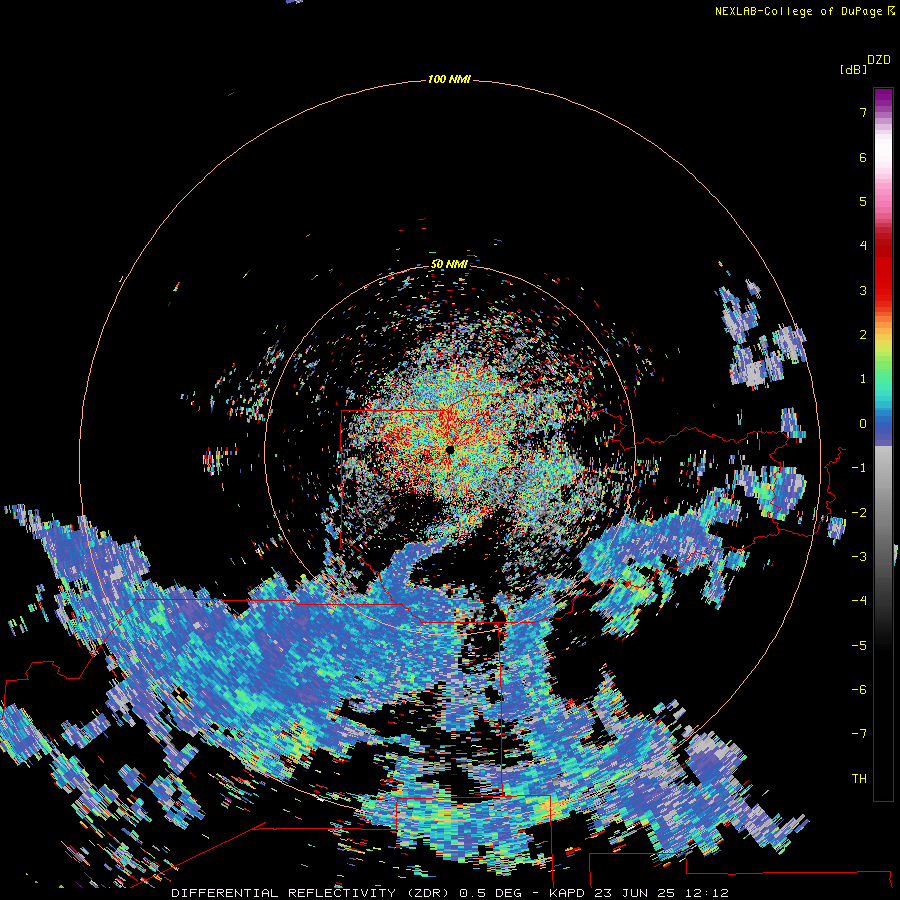Screen dimensions: 900x900
Task: Click the DZD product label
Action: point(879,60)
